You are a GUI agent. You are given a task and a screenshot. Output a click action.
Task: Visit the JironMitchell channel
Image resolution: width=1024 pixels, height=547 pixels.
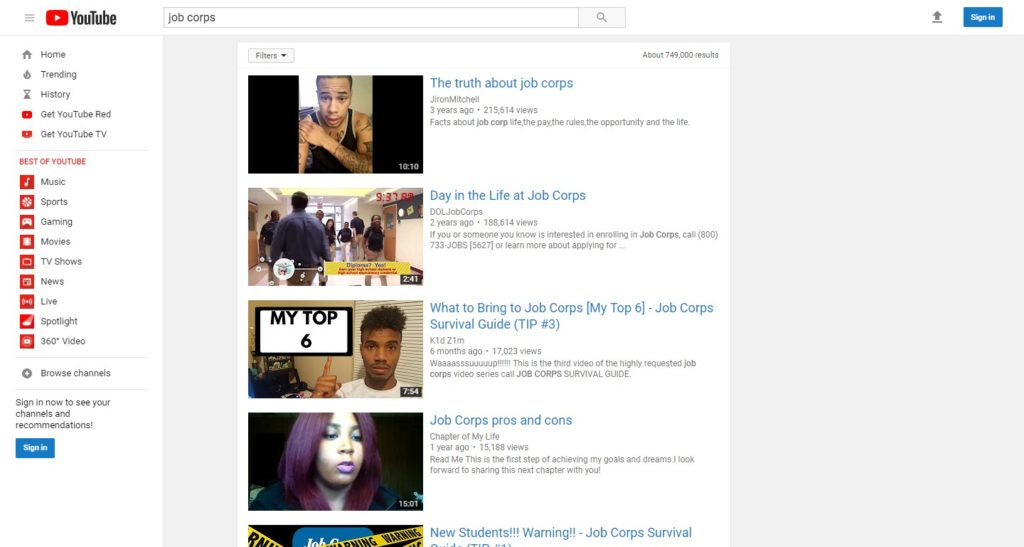(455, 99)
